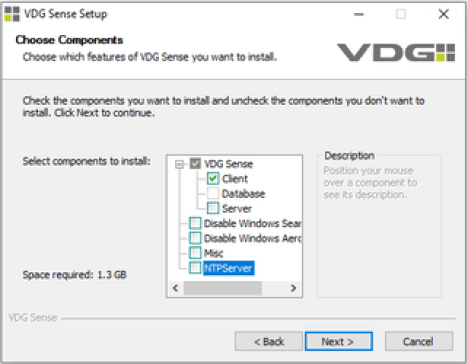Cancel the VDG Sense setup
The width and height of the screenshot is (468, 364).
click(x=419, y=341)
